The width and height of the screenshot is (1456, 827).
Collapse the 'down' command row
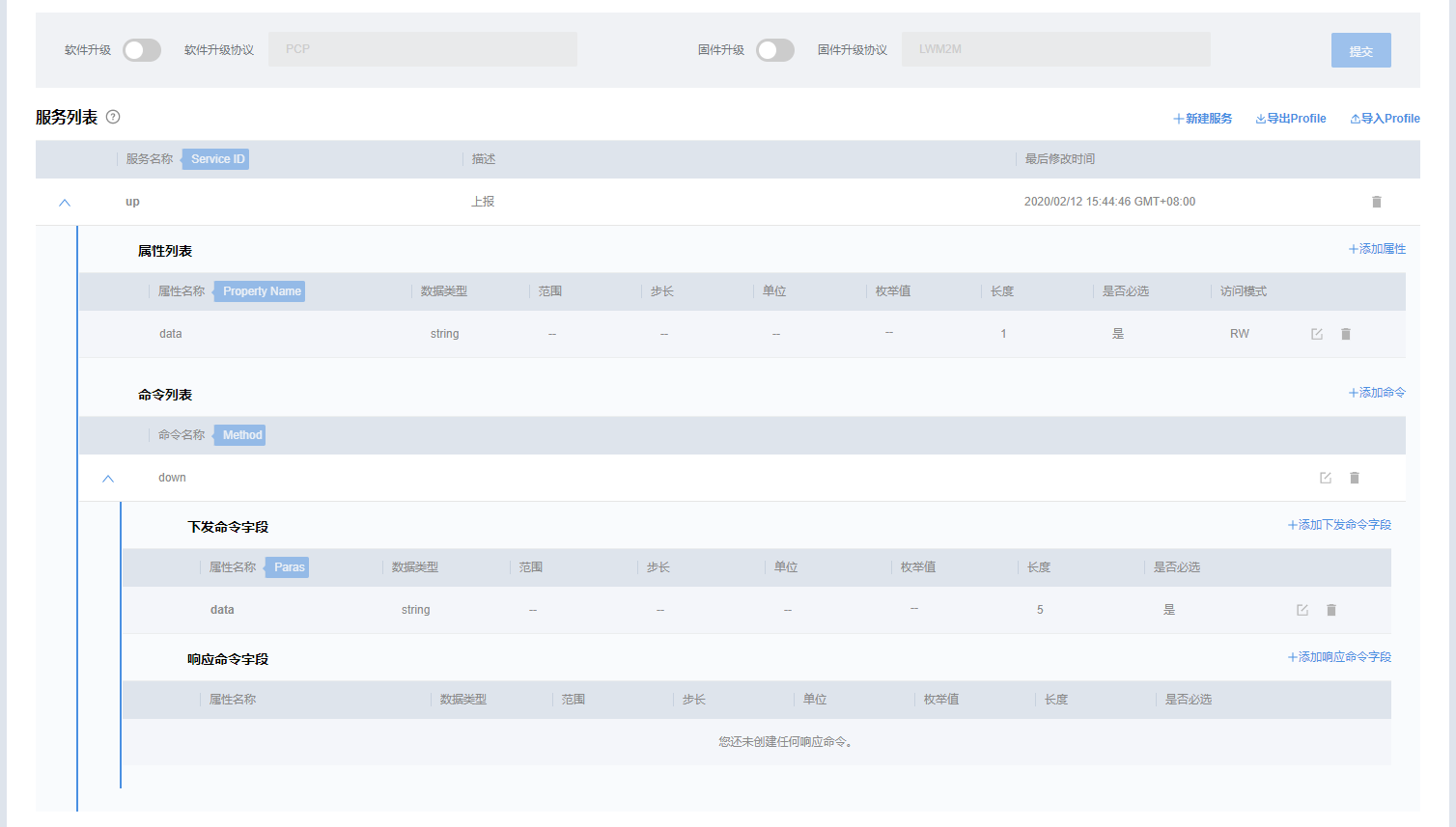108,479
